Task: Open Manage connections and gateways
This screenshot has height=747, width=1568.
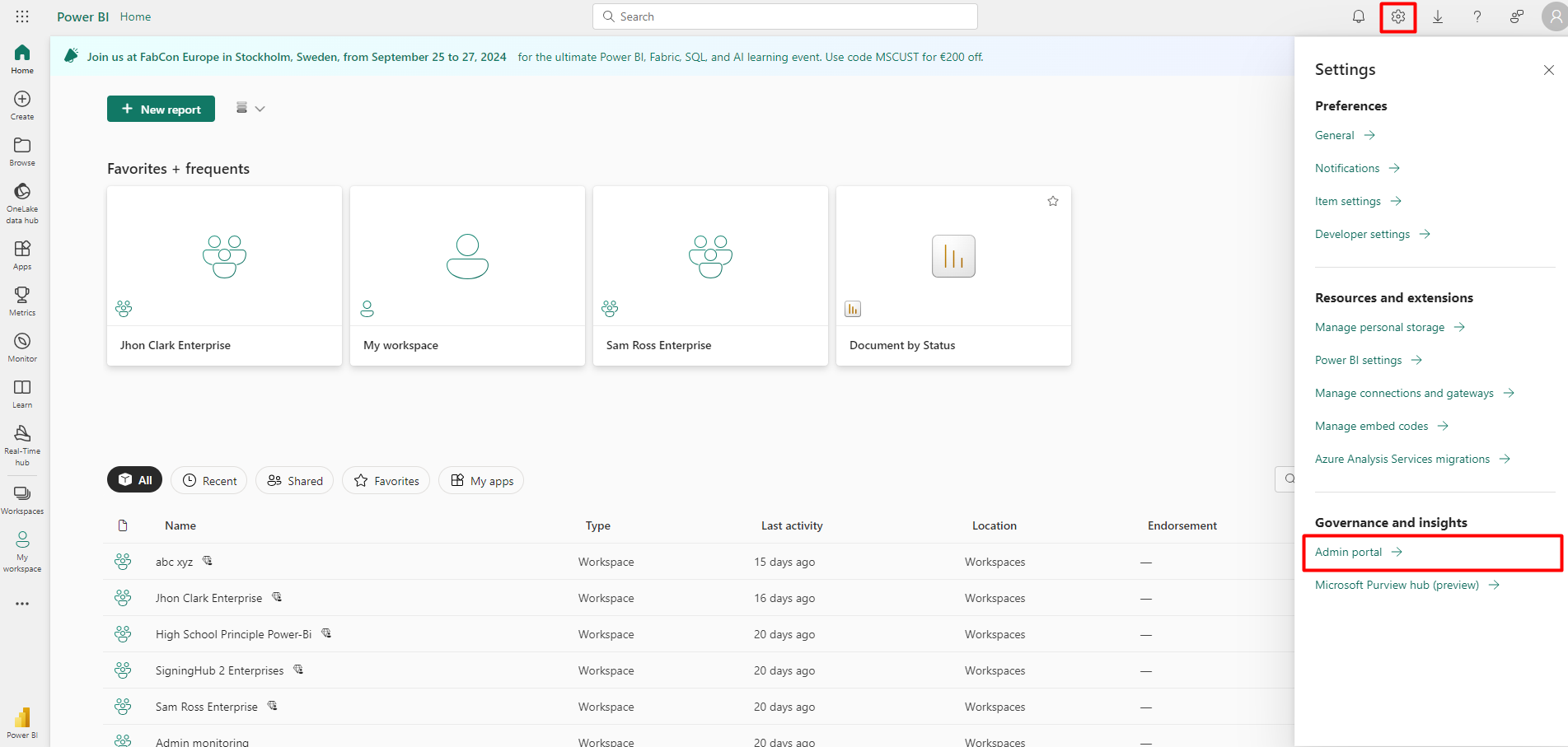Action: coord(1415,393)
